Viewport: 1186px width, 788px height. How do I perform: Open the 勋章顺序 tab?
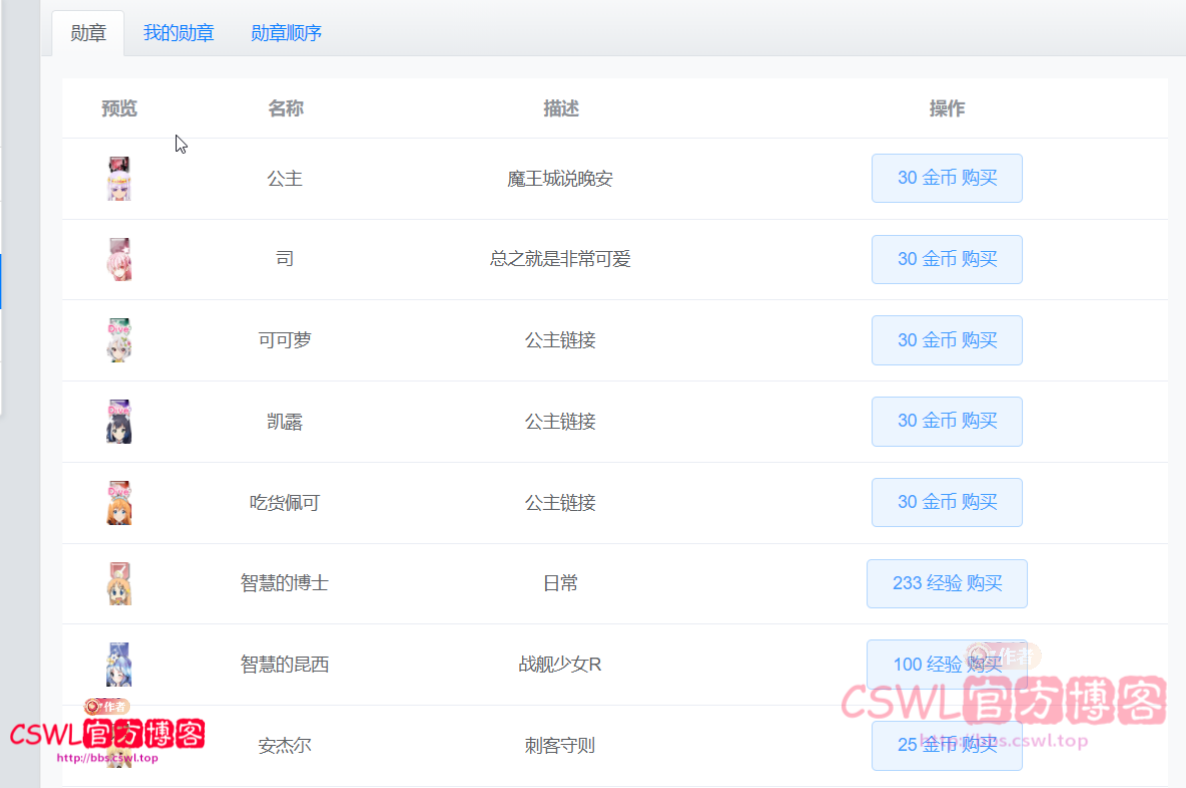[286, 33]
